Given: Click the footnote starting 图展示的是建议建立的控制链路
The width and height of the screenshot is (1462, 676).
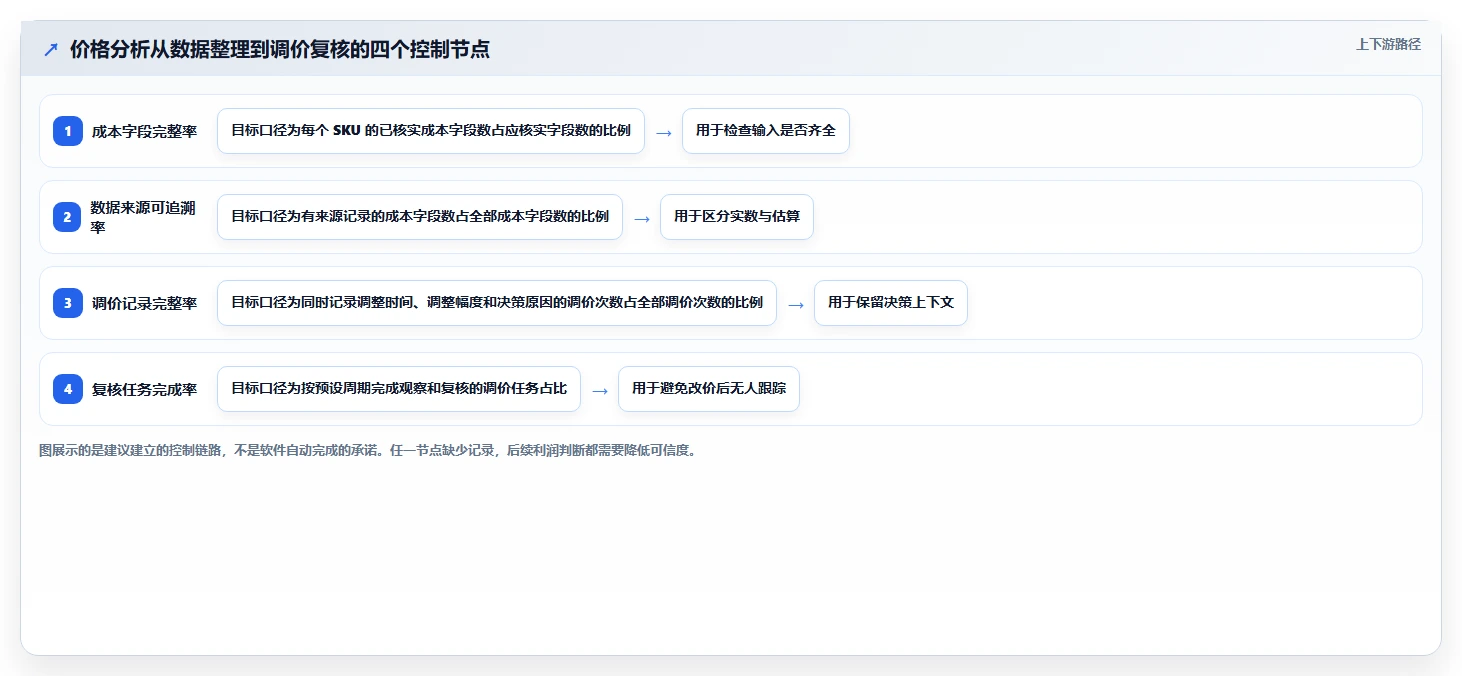Looking at the screenshot, I should tap(367, 450).
